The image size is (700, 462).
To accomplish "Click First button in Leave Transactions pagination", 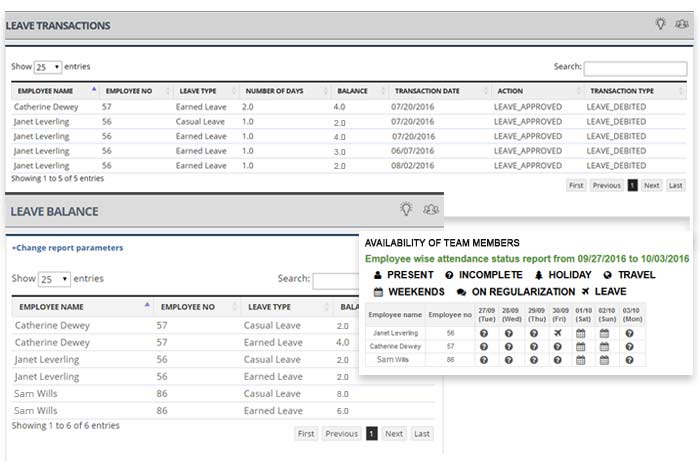I will pyautogui.click(x=576, y=185).
